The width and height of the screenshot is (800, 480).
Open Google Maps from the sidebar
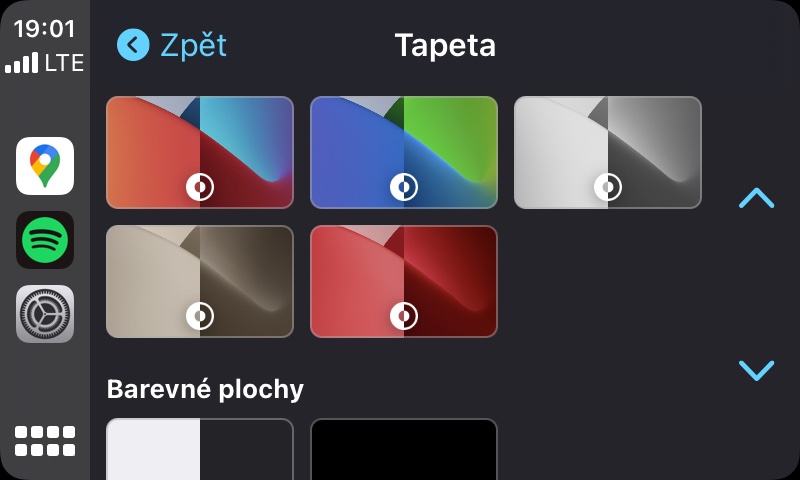click(x=45, y=166)
